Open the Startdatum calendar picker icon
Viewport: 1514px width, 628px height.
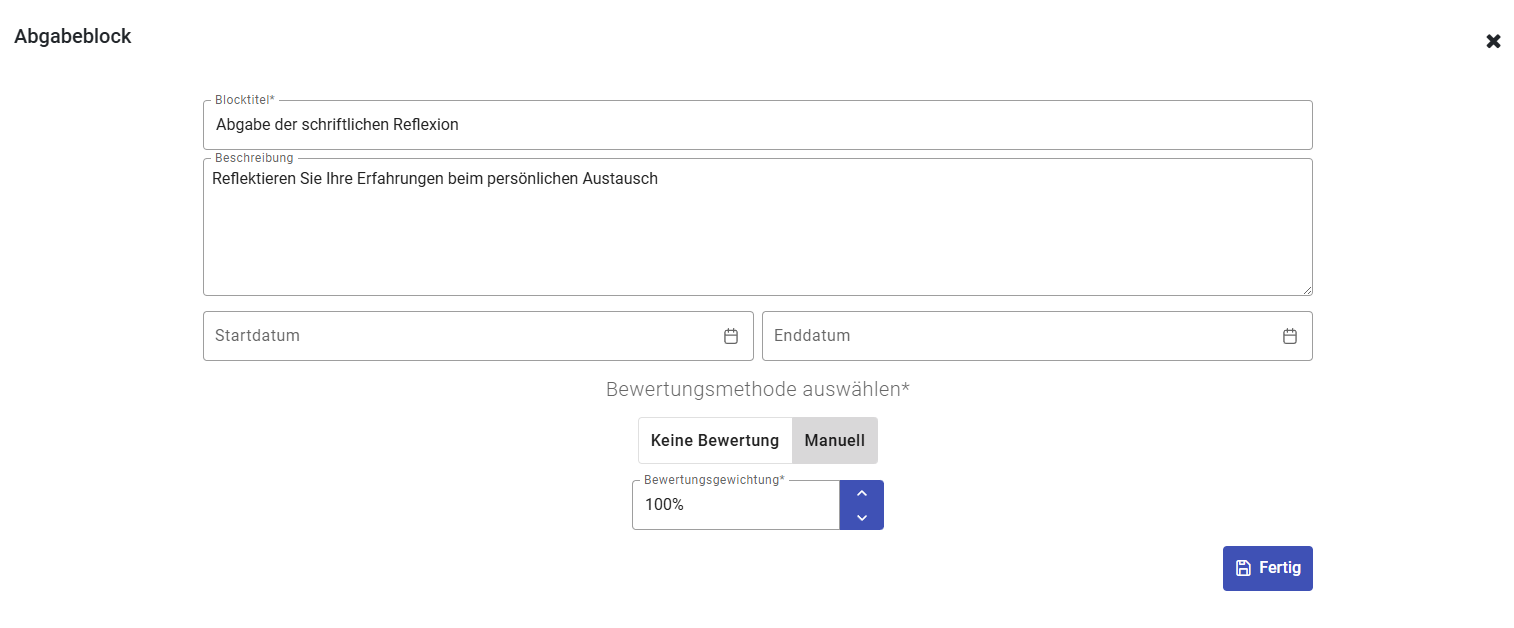(x=731, y=336)
